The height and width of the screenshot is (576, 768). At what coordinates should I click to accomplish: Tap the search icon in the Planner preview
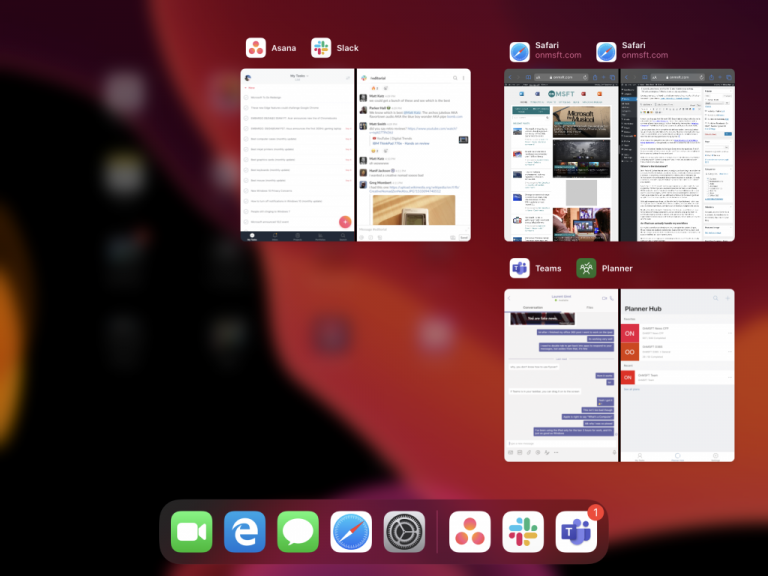pyautogui.click(x=716, y=298)
